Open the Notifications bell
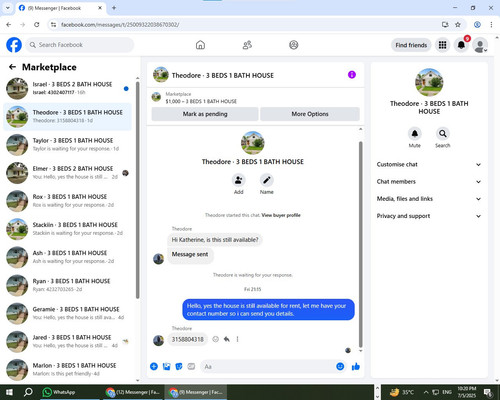This screenshot has height=400, width=500. click(461, 45)
